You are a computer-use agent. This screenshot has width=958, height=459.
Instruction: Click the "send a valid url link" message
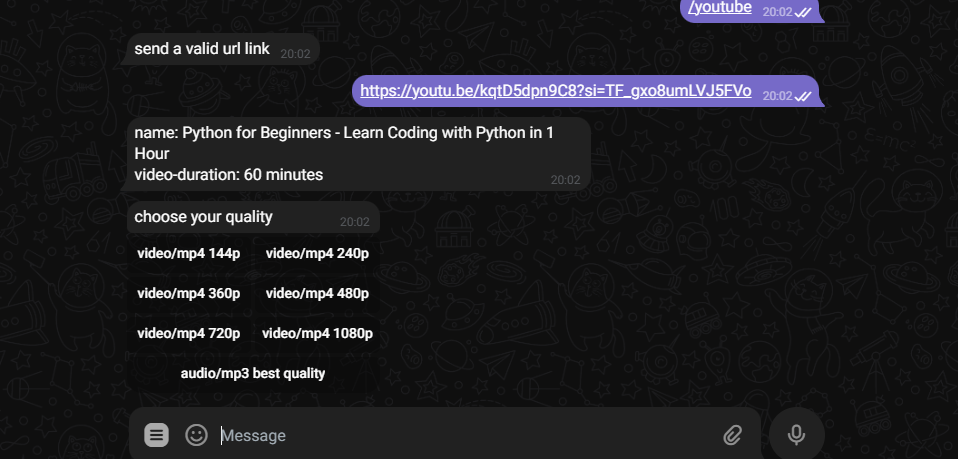click(202, 48)
